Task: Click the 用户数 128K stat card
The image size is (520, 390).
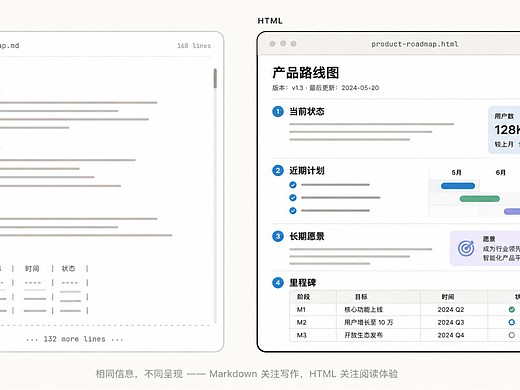Action: (x=504, y=130)
